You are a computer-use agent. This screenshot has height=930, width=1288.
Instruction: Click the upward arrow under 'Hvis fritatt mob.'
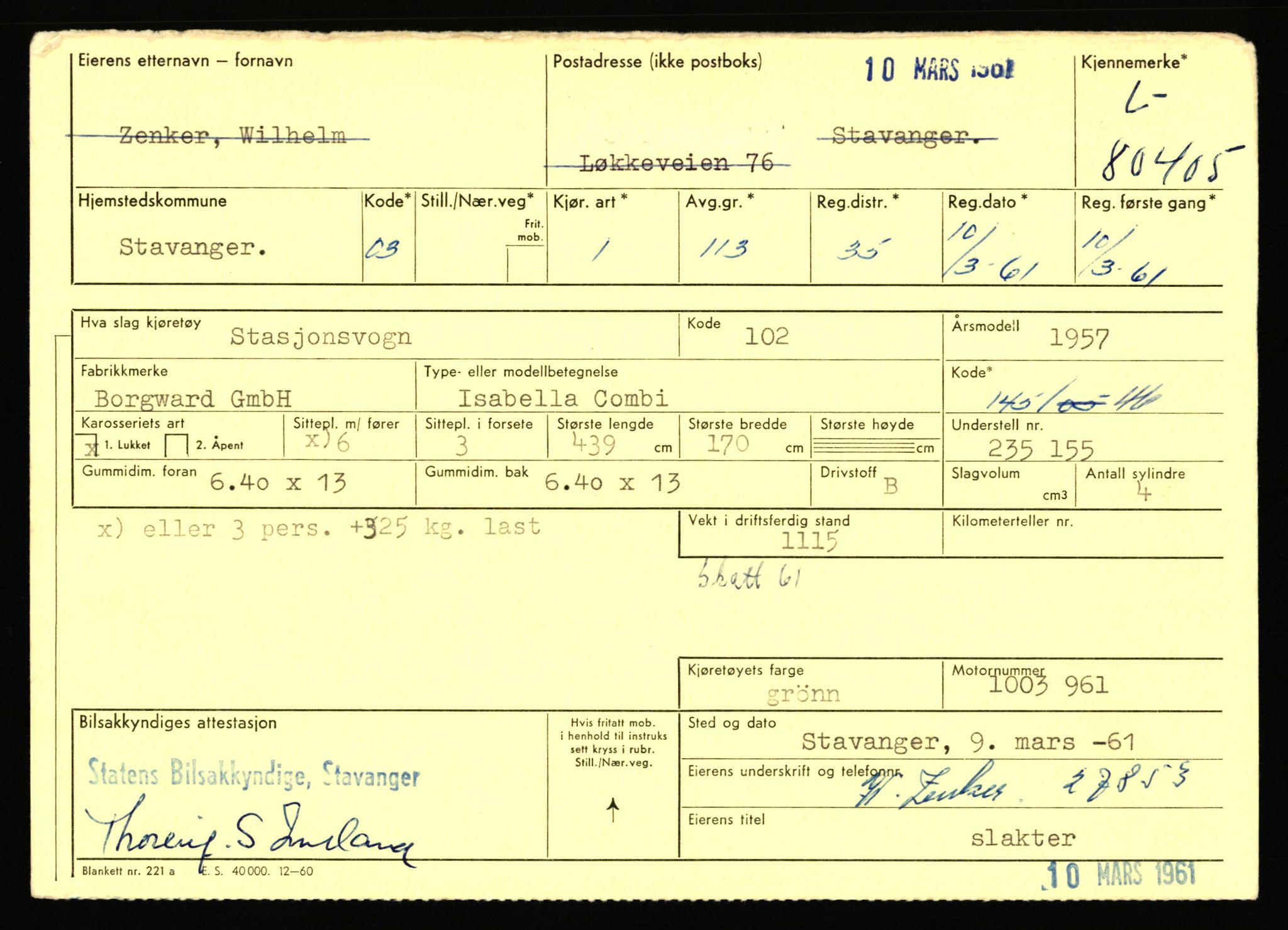613,810
